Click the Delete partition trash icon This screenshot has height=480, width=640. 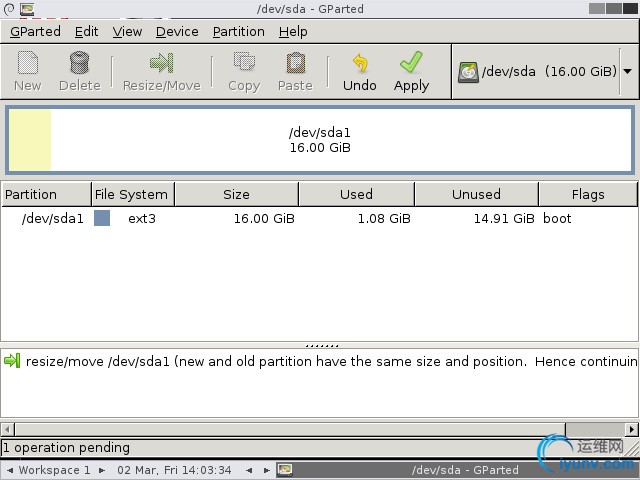click(x=80, y=63)
